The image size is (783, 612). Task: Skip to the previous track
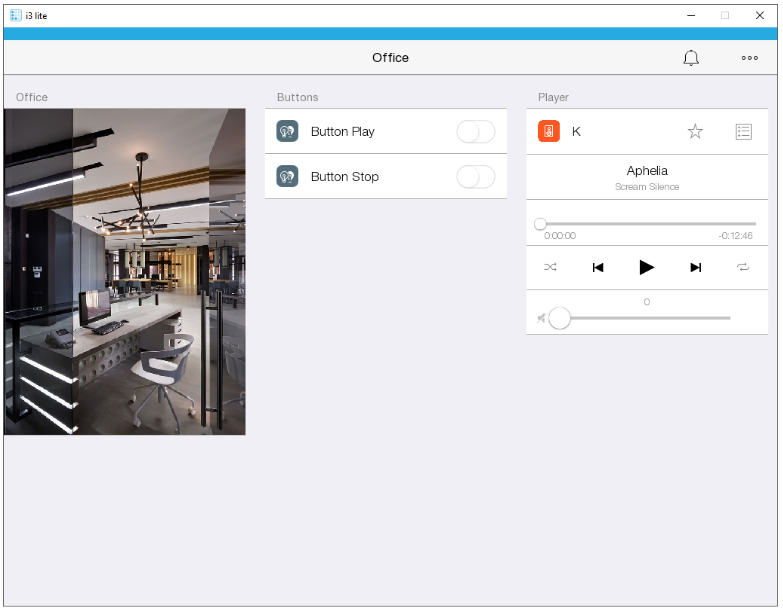pos(598,267)
